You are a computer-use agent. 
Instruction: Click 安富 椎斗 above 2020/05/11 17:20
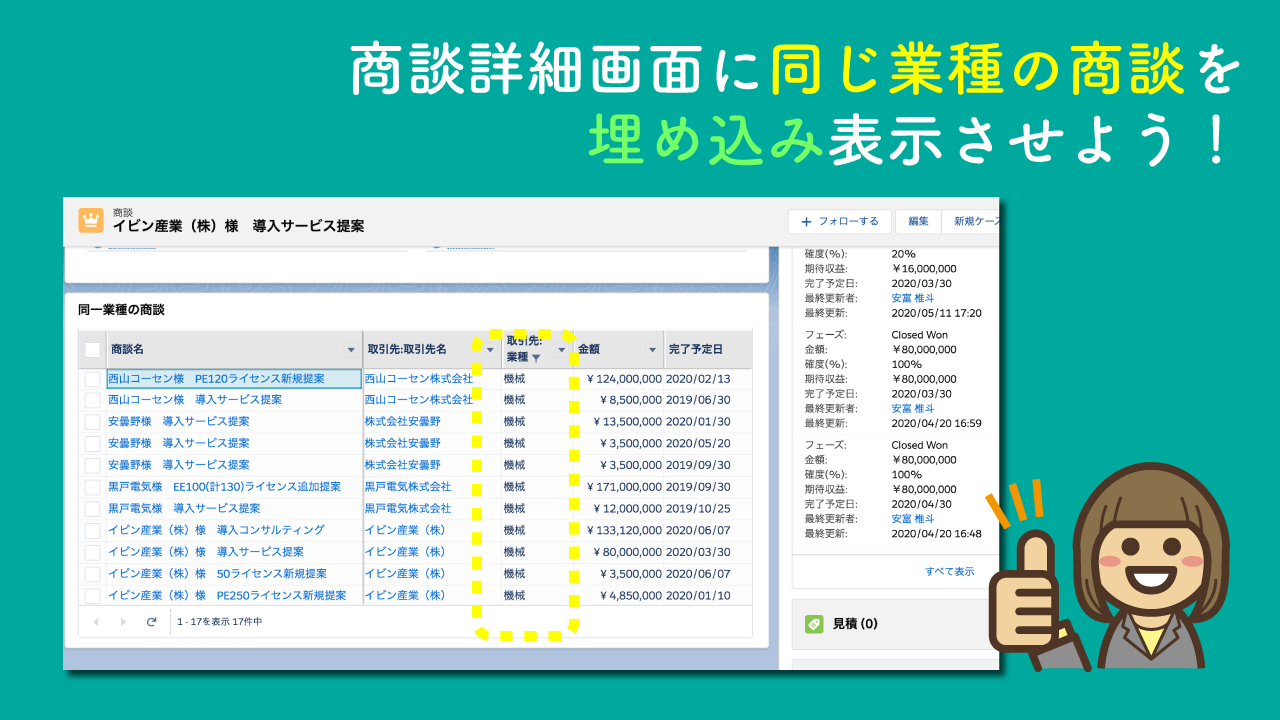pos(913,298)
